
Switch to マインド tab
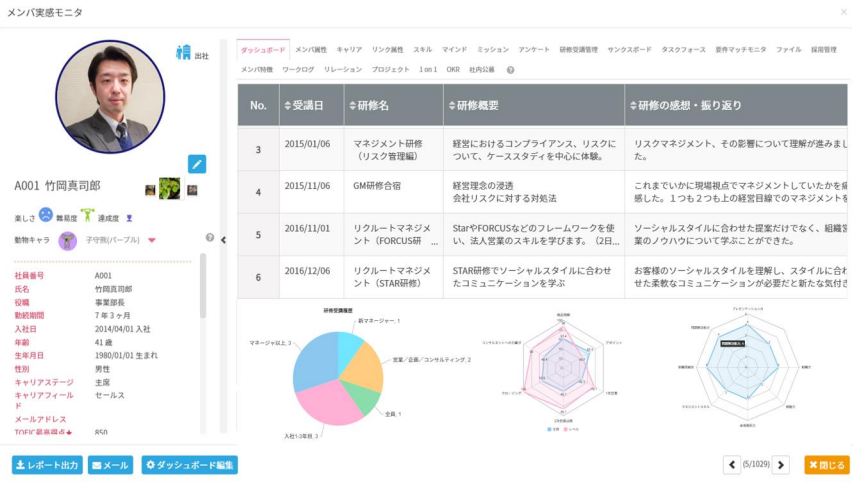tap(454, 50)
